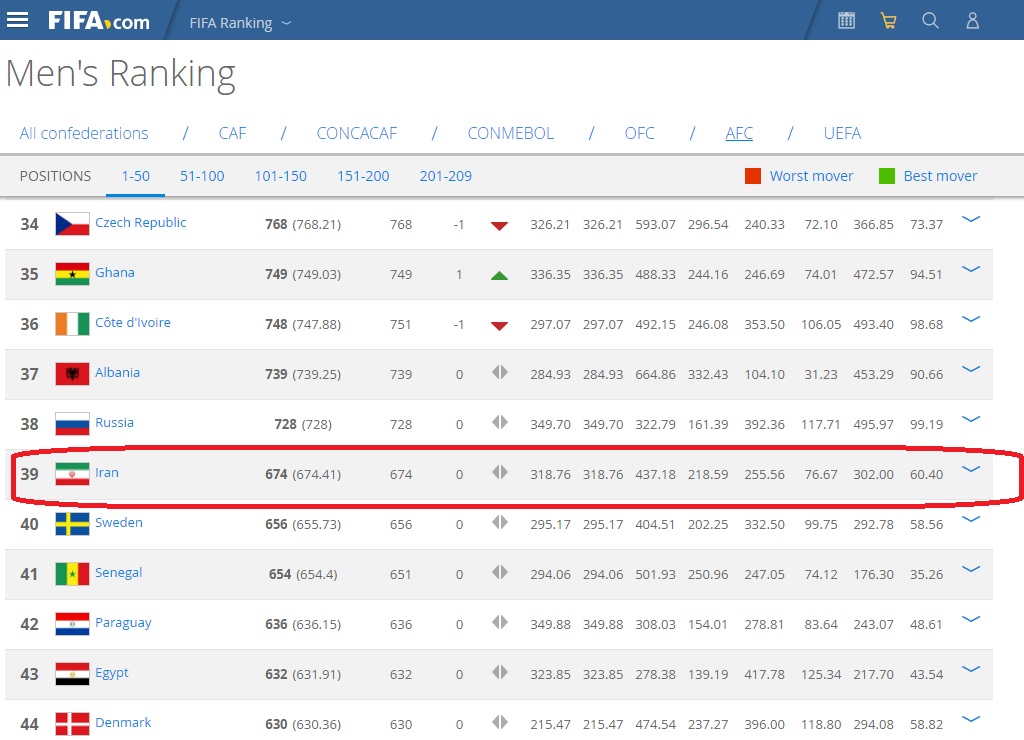Click the green Best mover swatch
The image size is (1024, 740).
886,176
